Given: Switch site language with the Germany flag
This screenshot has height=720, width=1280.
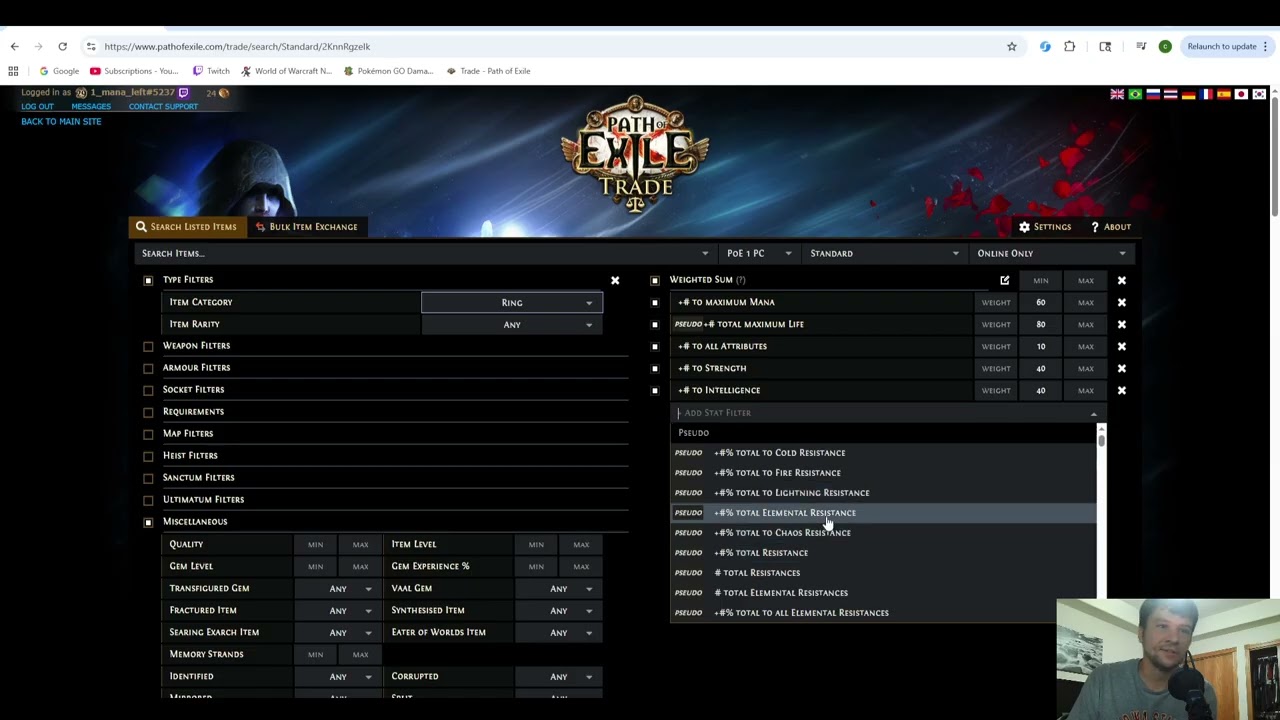Looking at the screenshot, I should [1188, 94].
